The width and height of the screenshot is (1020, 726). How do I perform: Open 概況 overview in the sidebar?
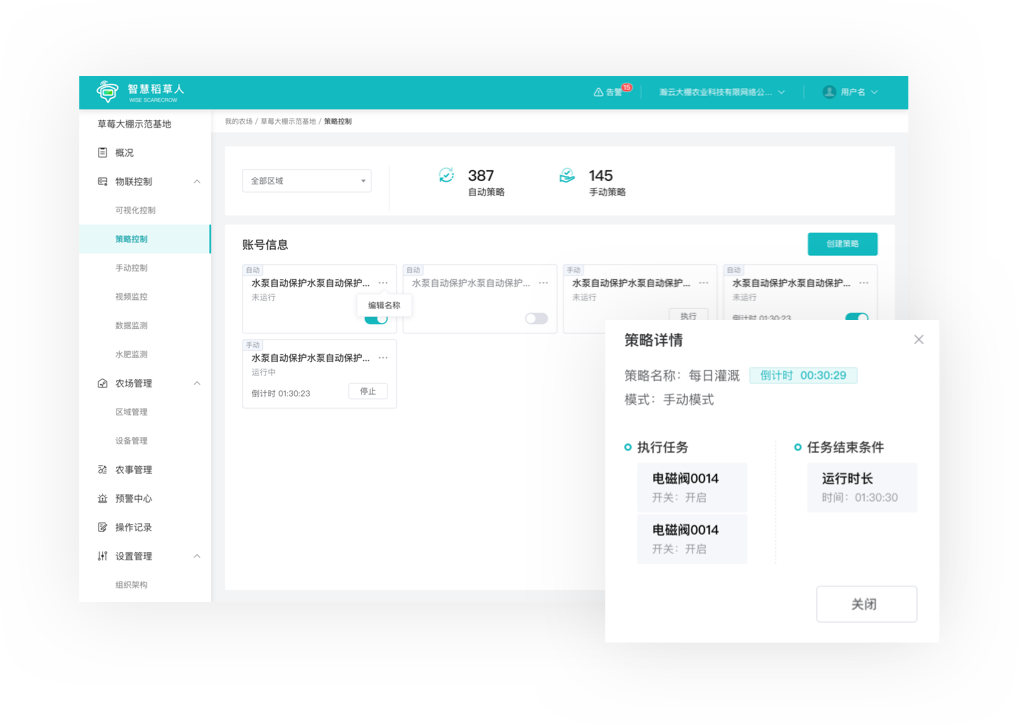click(124, 153)
